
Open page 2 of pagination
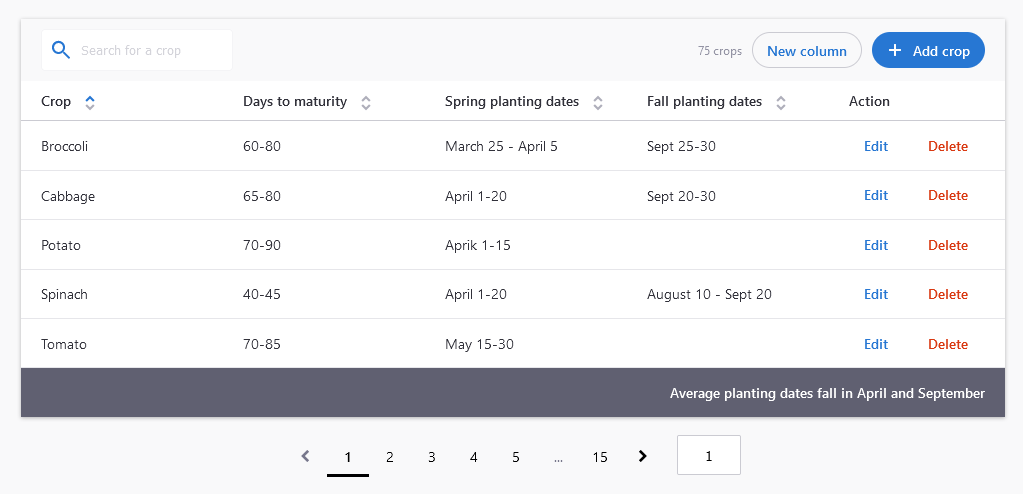pos(389,457)
